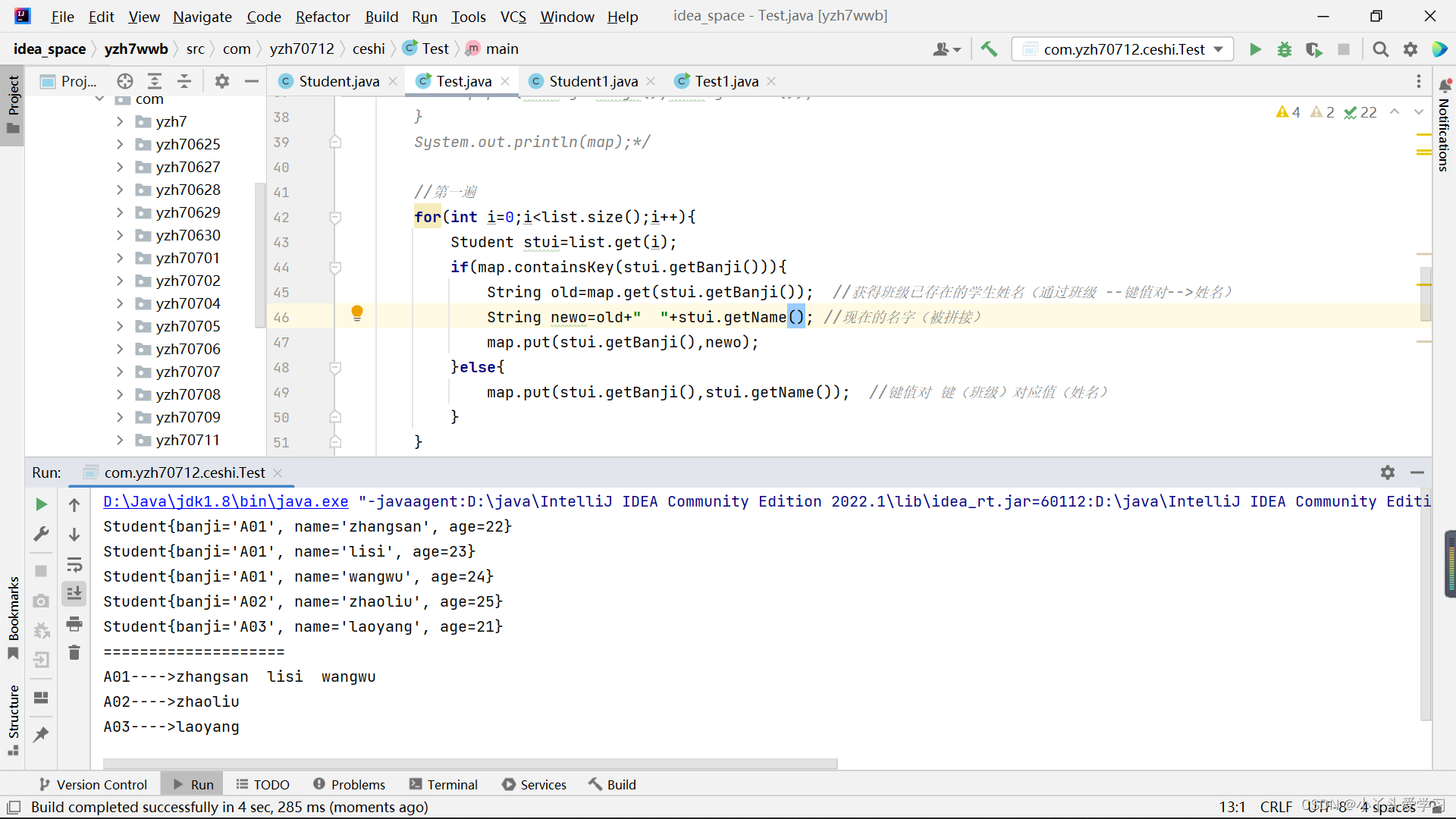Expand the yzh7 package folder
The width and height of the screenshot is (1456, 819).
[x=120, y=121]
